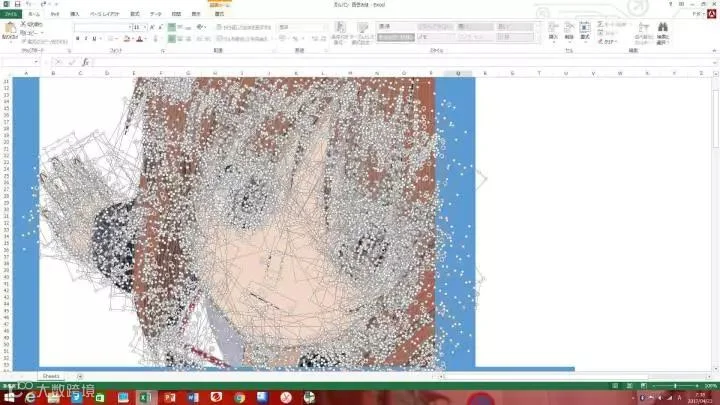Apply cell borders button
Image resolution: width=720 pixels, height=405 pixels.
tap(110, 39)
